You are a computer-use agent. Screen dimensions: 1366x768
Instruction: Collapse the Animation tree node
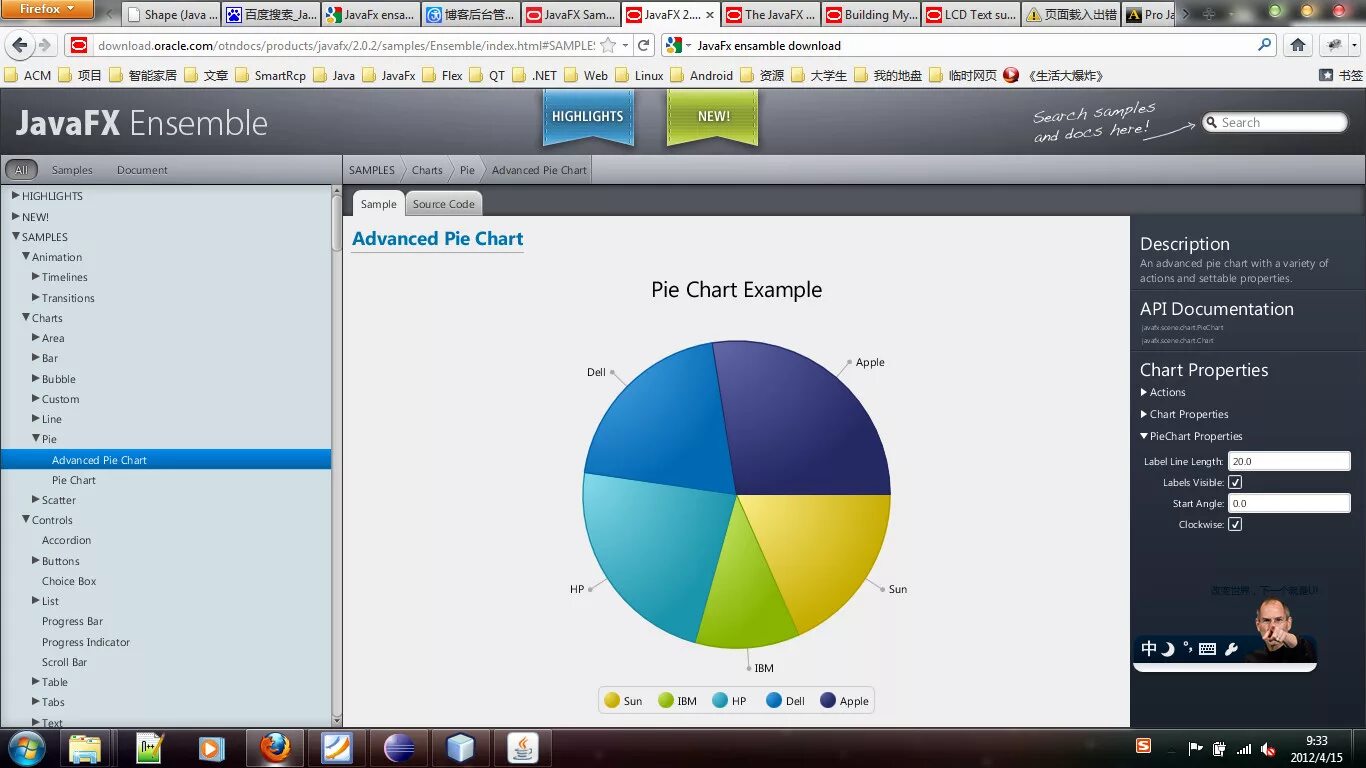pos(26,257)
